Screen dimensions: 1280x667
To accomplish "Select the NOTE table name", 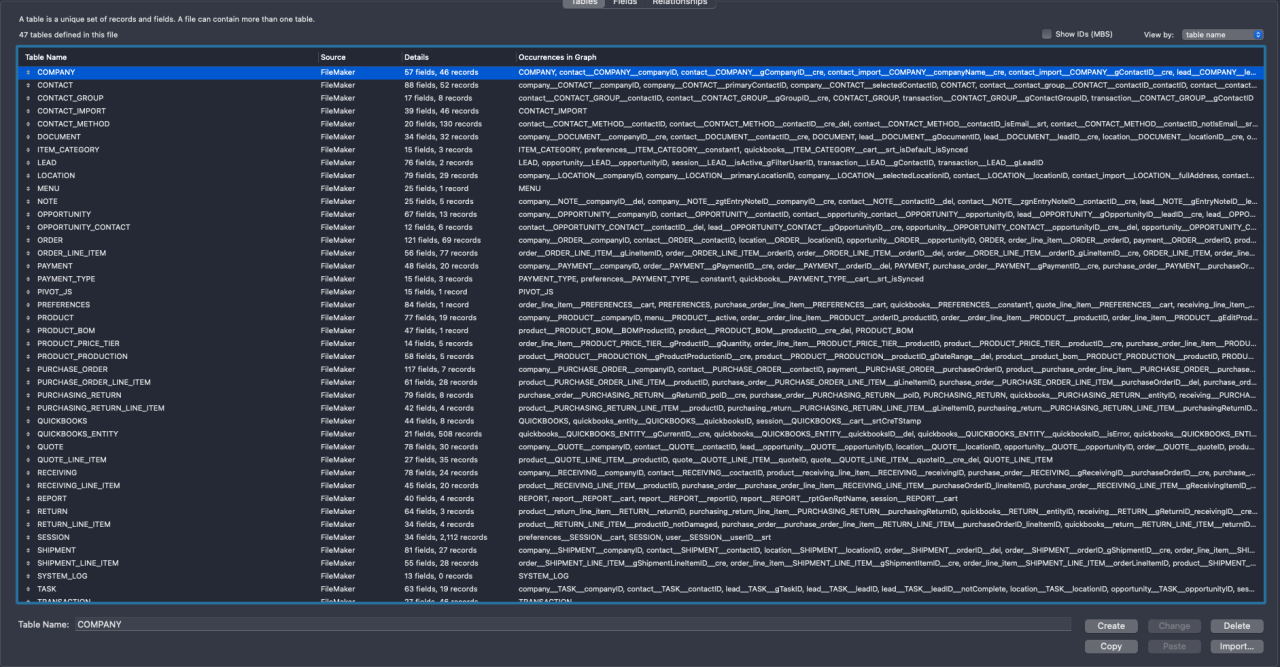I will point(47,202).
